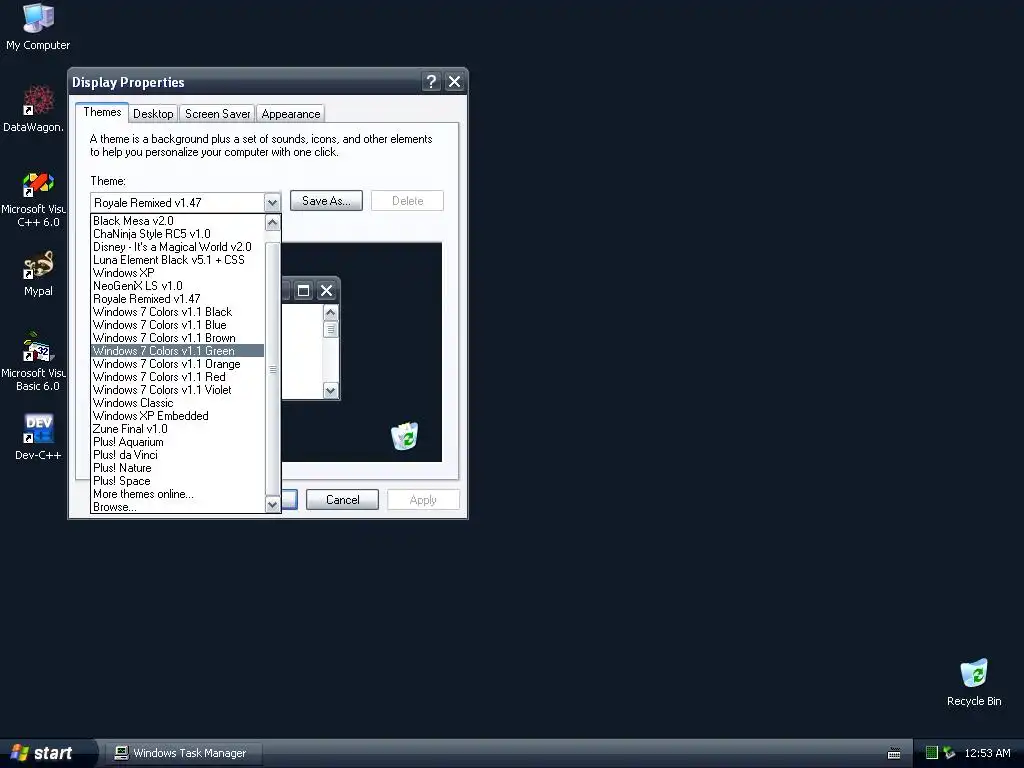Choose Windows 7 Colors v1.1 Brown
Screen dimensions: 1024x768
pos(177,338)
